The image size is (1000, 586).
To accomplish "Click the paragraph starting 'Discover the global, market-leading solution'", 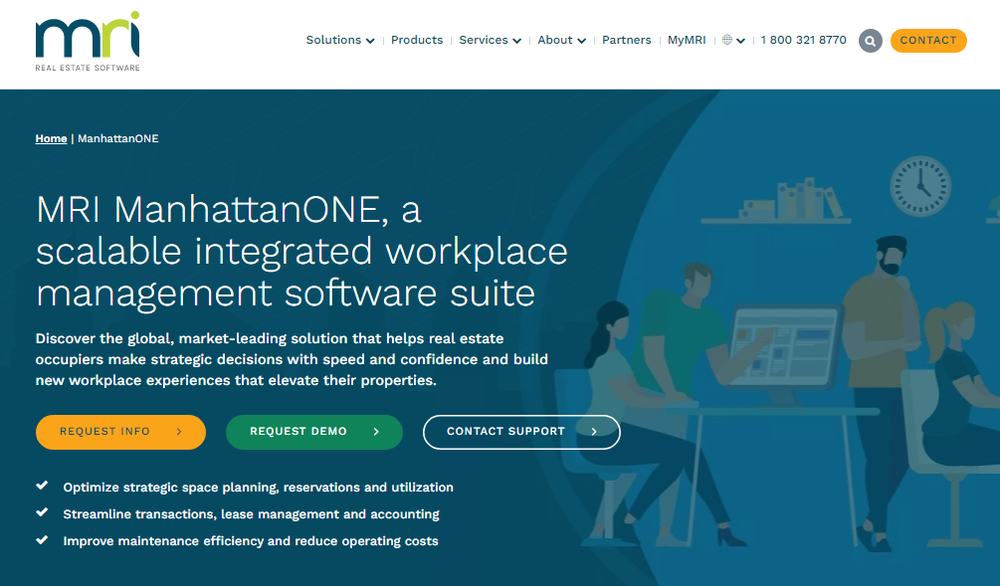I will (x=291, y=359).
